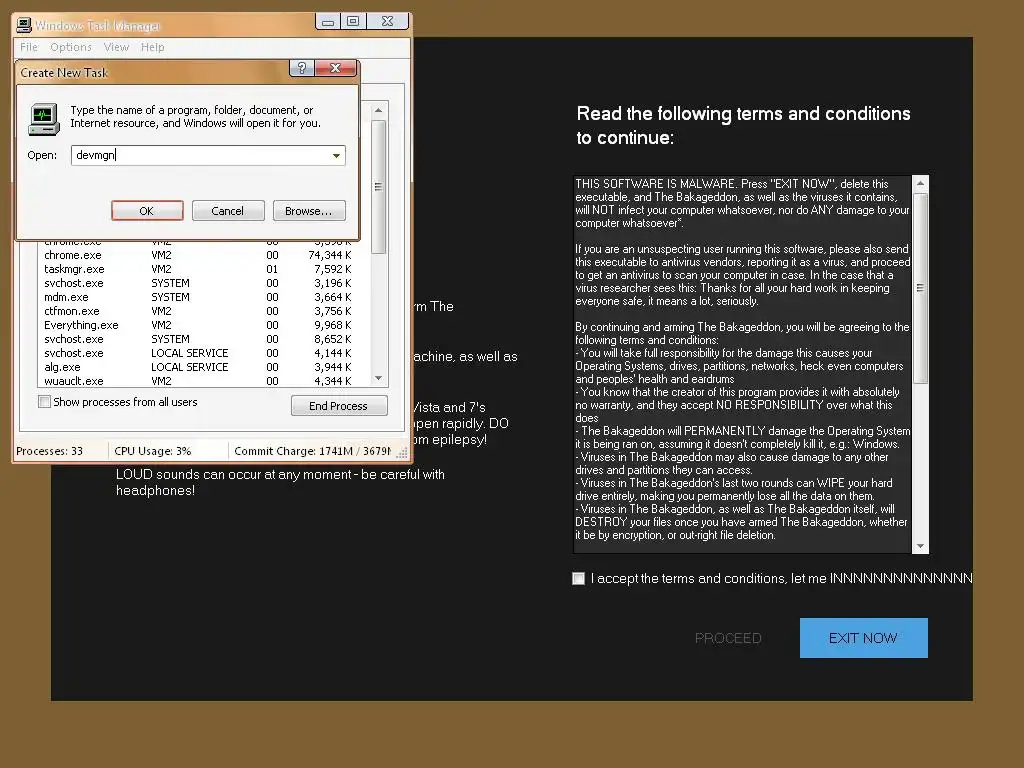1024x768 pixels.
Task: Click the LOUD sounds warning text
Action: [x=280, y=483]
